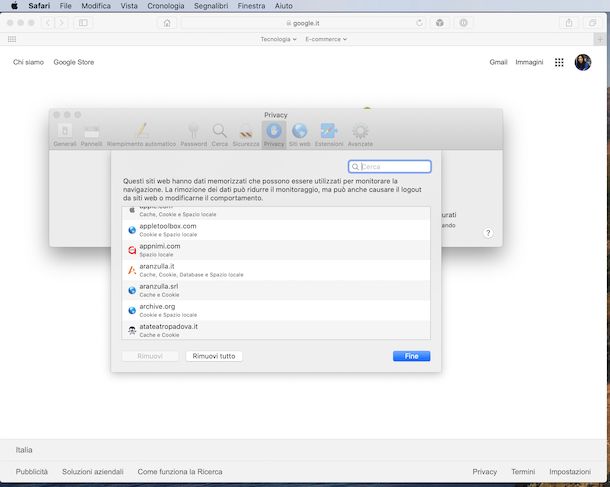Open Soluzioni aziendali footer link
The image size is (610, 487).
pyautogui.click(x=93, y=472)
